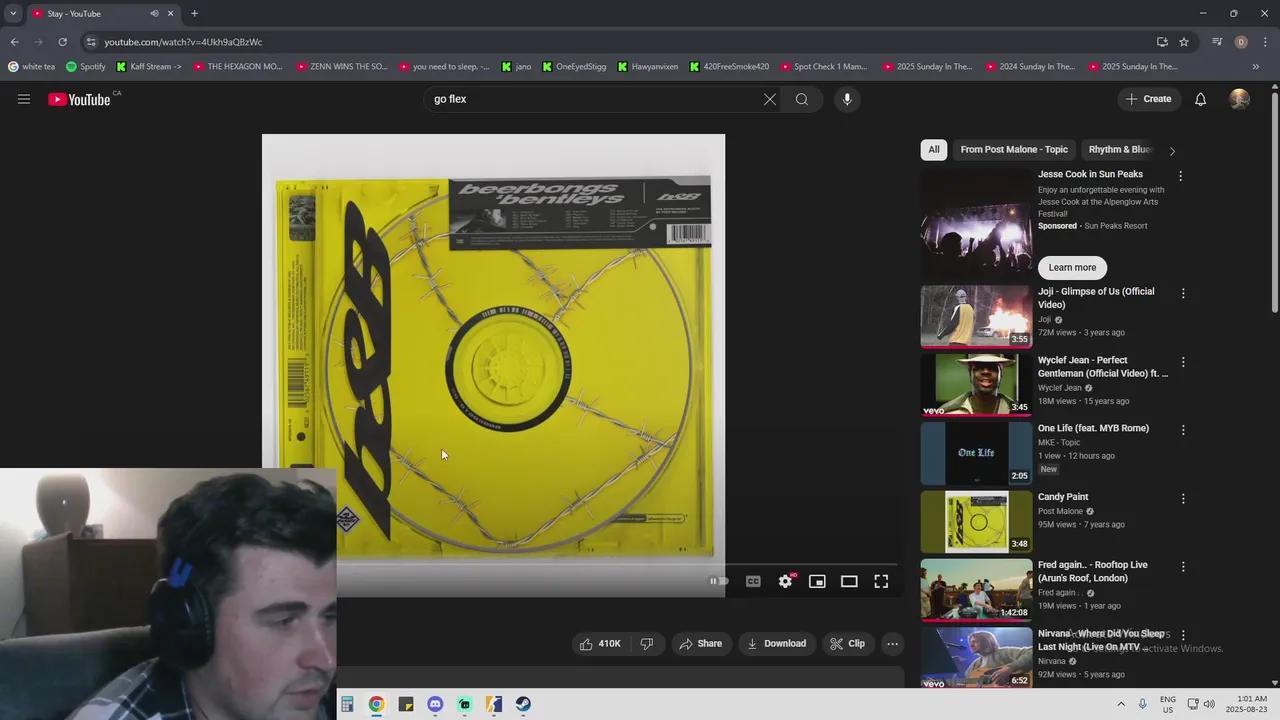This screenshot has height=720, width=1280.
Task: Open the Spotify bookmark
Action: (x=86, y=67)
